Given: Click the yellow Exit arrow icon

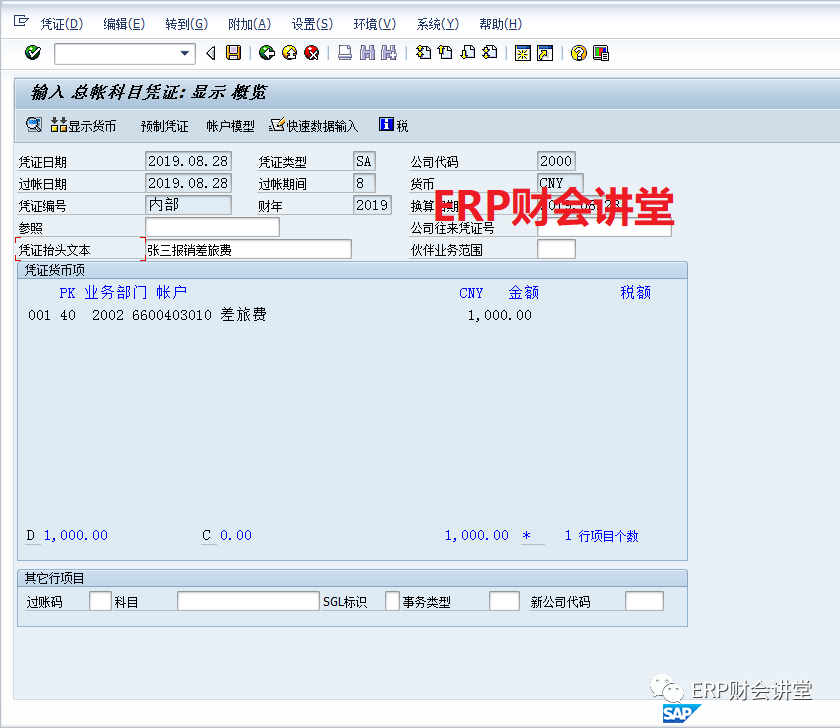Looking at the screenshot, I should pyautogui.click(x=289, y=53).
